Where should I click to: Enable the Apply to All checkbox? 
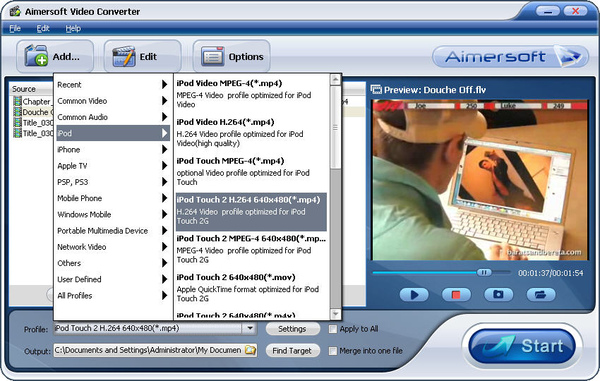point(333,329)
